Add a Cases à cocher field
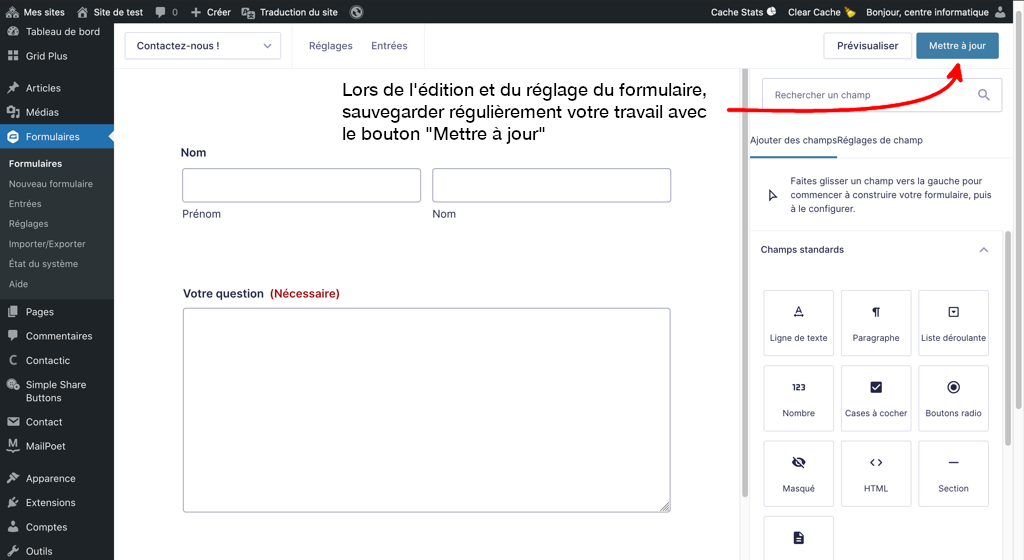This screenshot has width=1024, height=560. point(875,398)
